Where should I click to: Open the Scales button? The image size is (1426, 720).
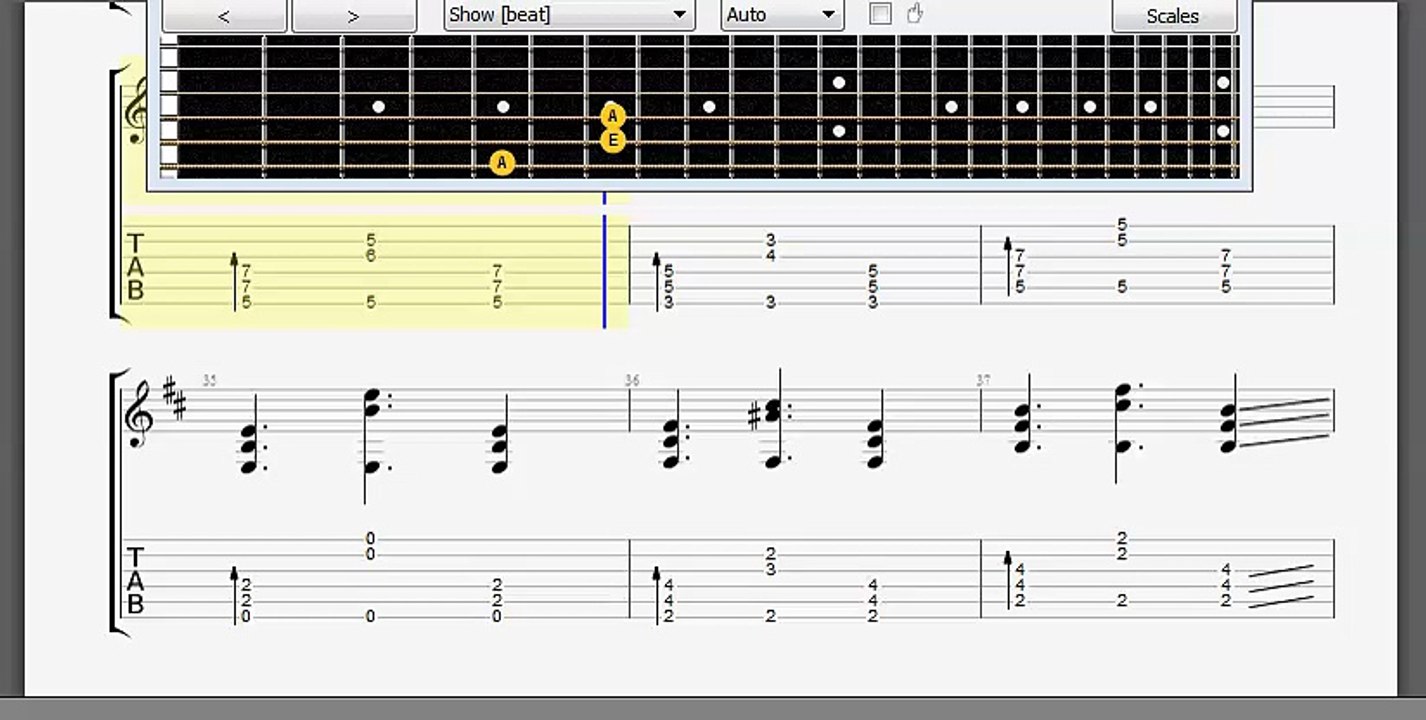[1173, 16]
